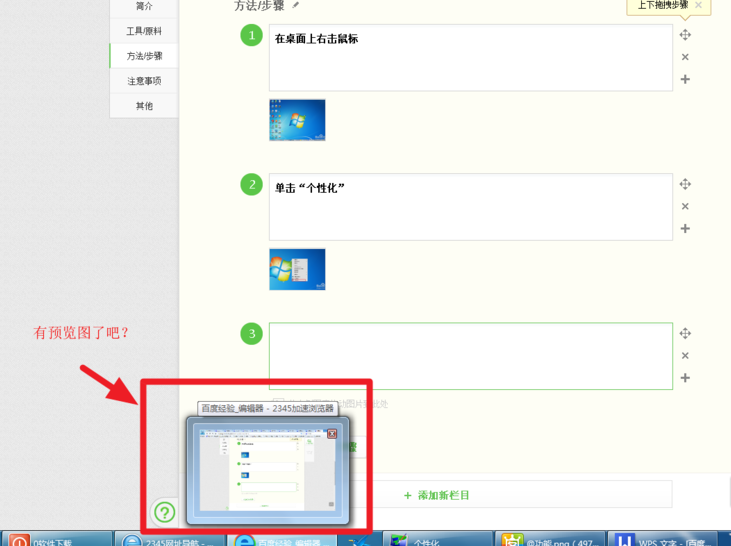Screen dimensions: 731x546
Task: Add a step after step 1
Action: click(685, 79)
